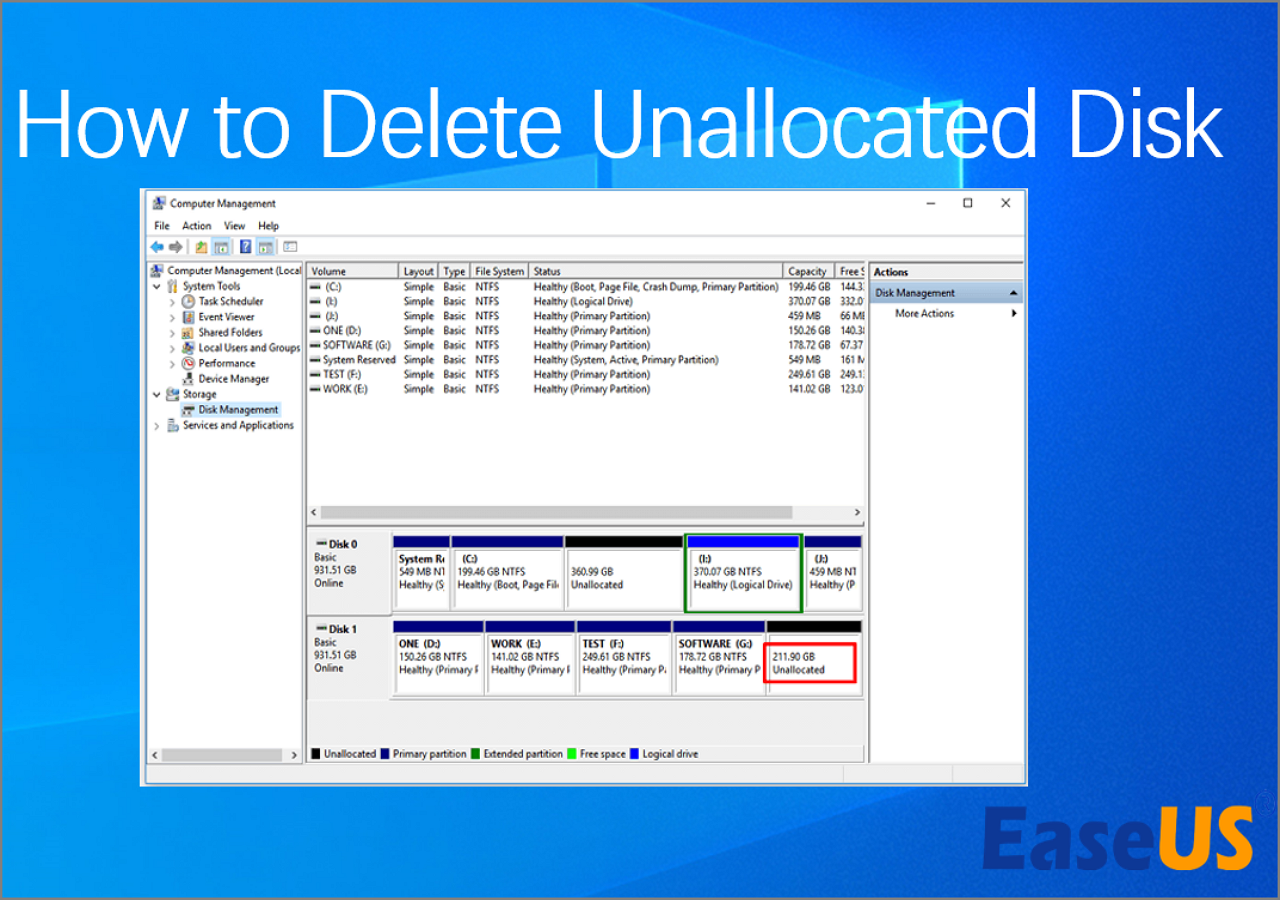Viewport: 1280px width, 900px height.
Task: Click the Disk Management icon in tree
Action: pos(188,410)
